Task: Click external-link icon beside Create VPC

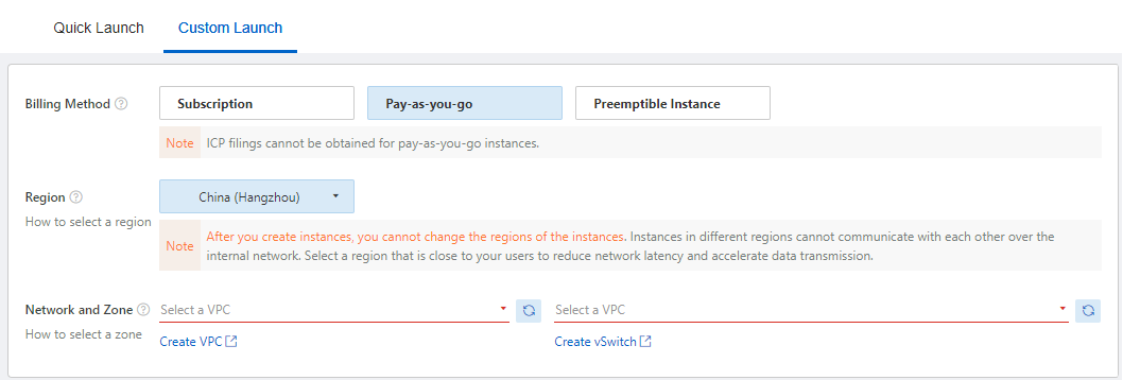Action: coord(231,341)
